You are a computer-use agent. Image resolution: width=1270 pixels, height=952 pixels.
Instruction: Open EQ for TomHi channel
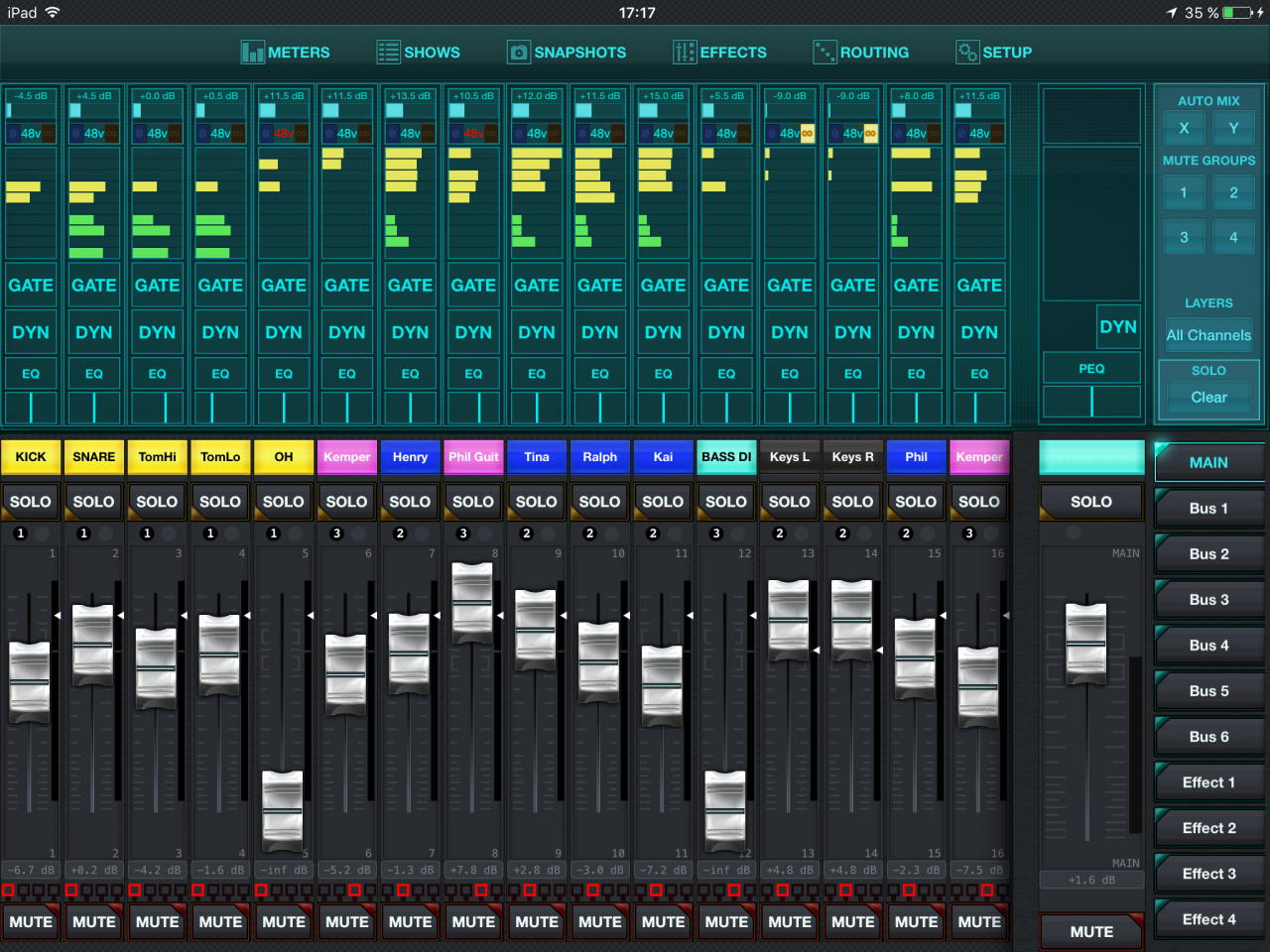point(157,374)
